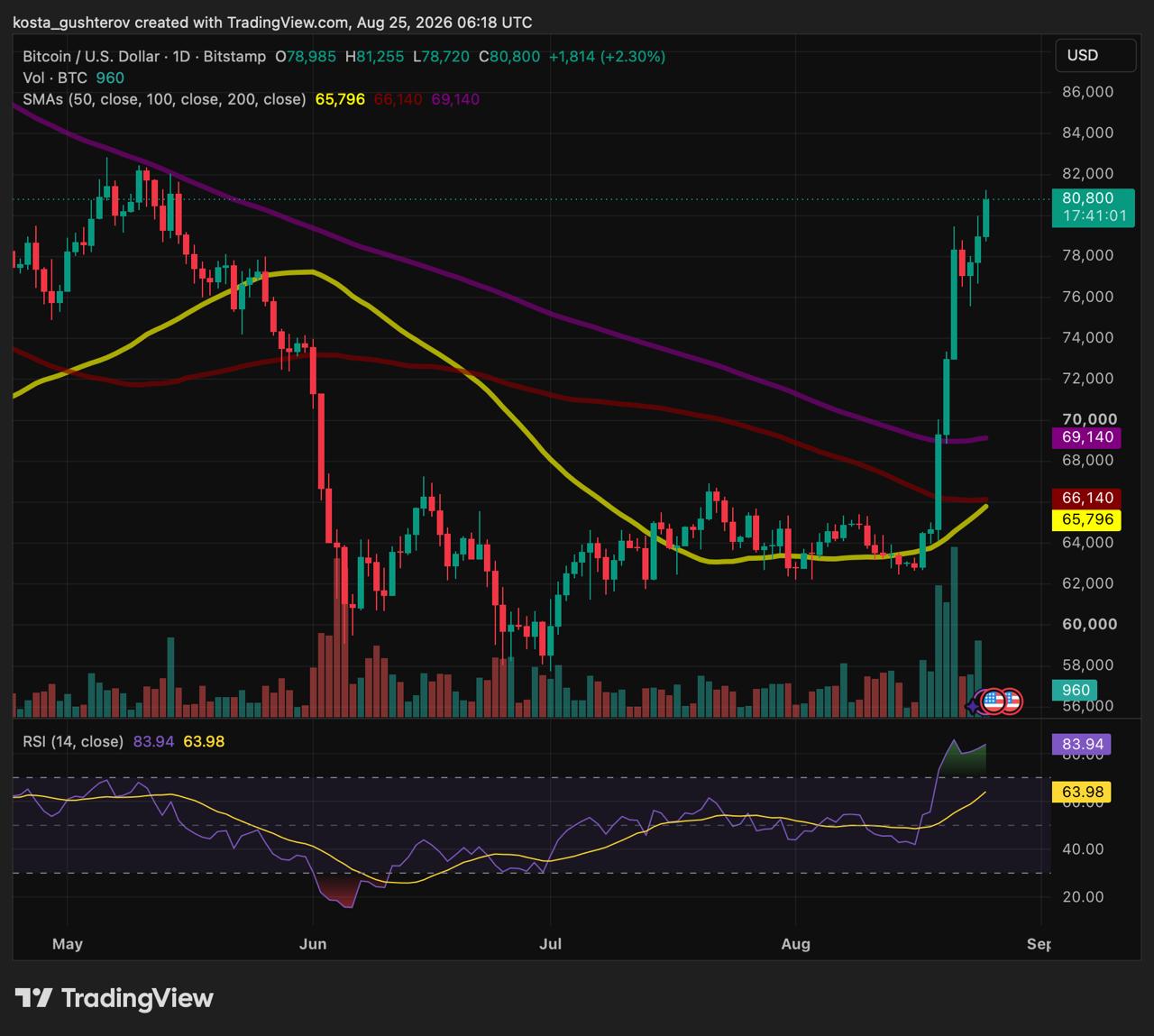Screen dimensions: 1154x1036
Task: Click the 40.00 RSI scale label
Action: (1083, 848)
